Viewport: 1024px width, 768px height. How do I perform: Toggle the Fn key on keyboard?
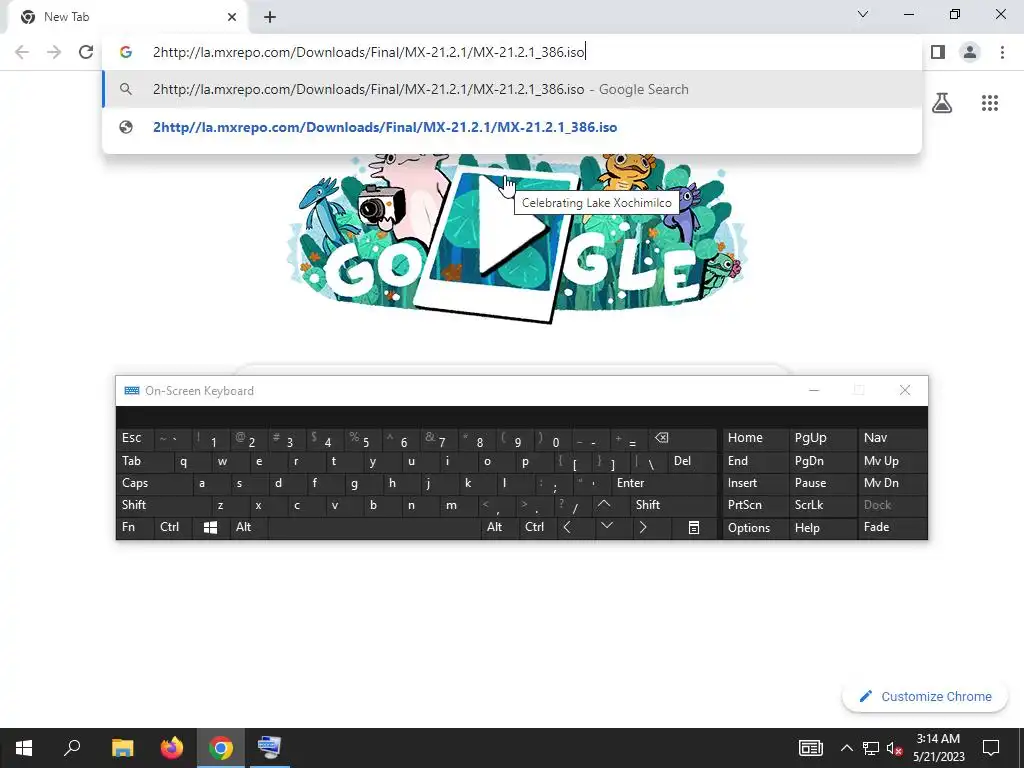pyautogui.click(x=135, y=527)
